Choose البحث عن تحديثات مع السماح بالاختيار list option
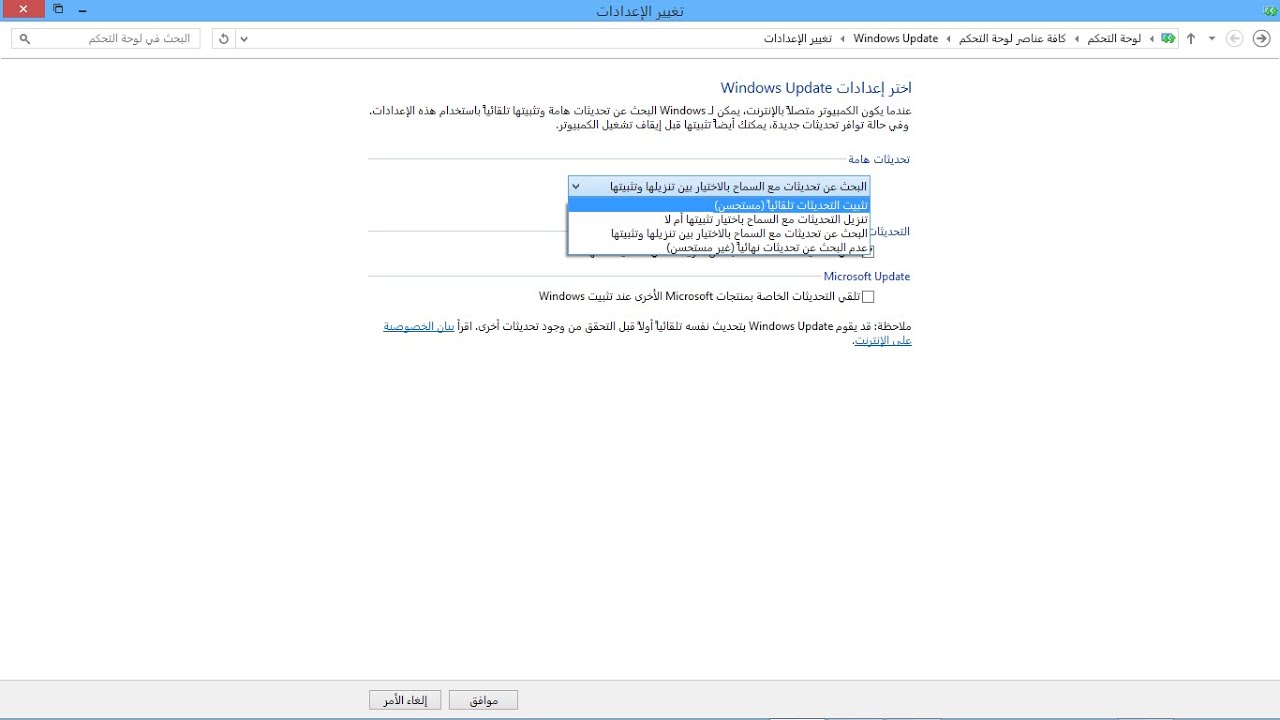The image size is (1280, 720). [718, 233]
